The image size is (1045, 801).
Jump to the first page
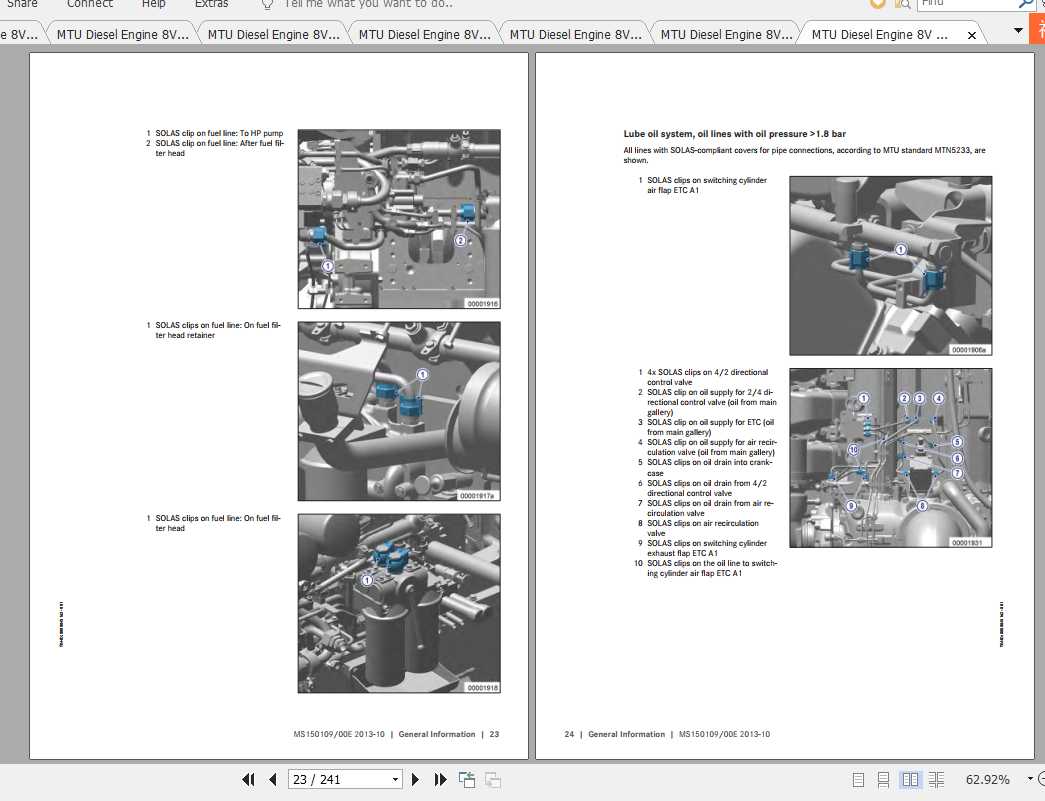click(249, 779)
